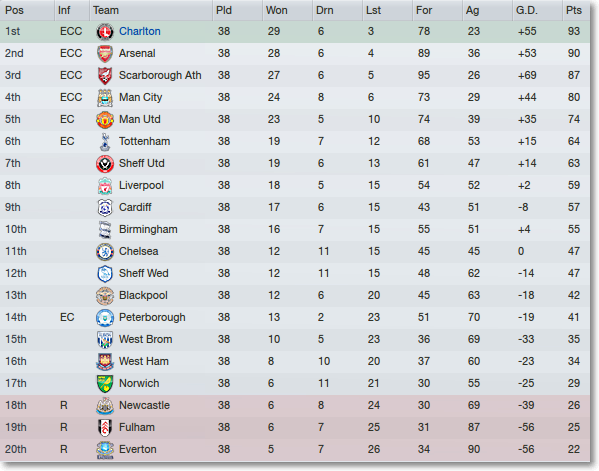Click the Charlton club crest
The image size is (599, 471).
[x=105, y=32]
